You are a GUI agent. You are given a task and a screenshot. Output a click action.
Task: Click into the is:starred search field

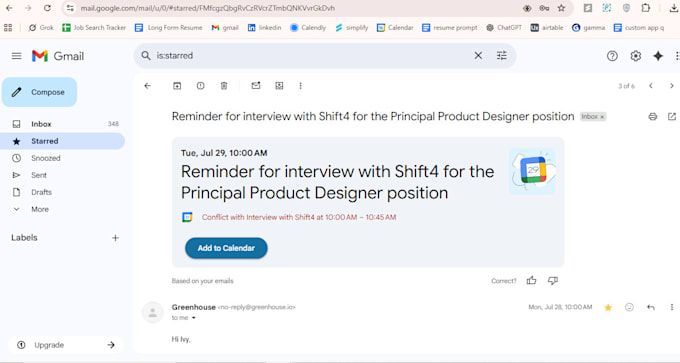point(312,56)
